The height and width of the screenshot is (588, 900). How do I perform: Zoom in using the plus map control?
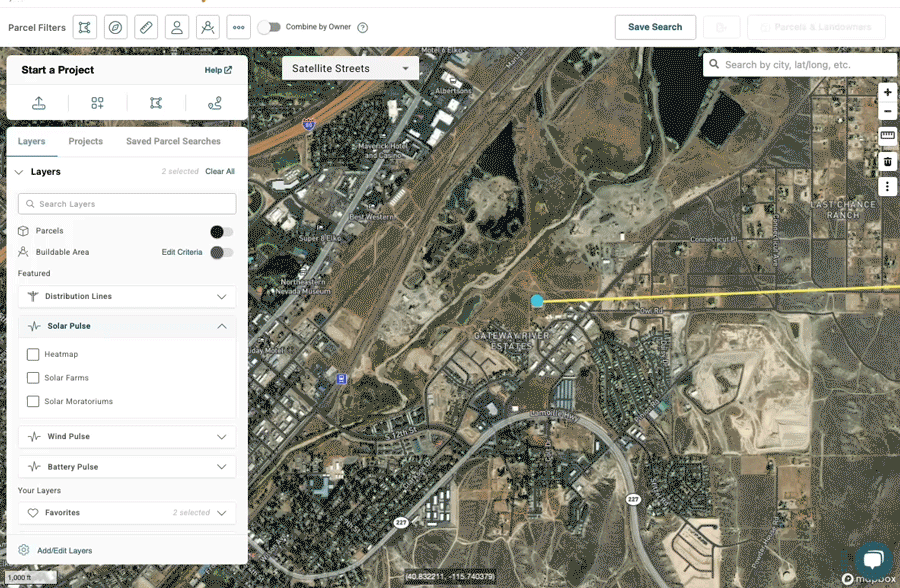(x=888, y=92)
